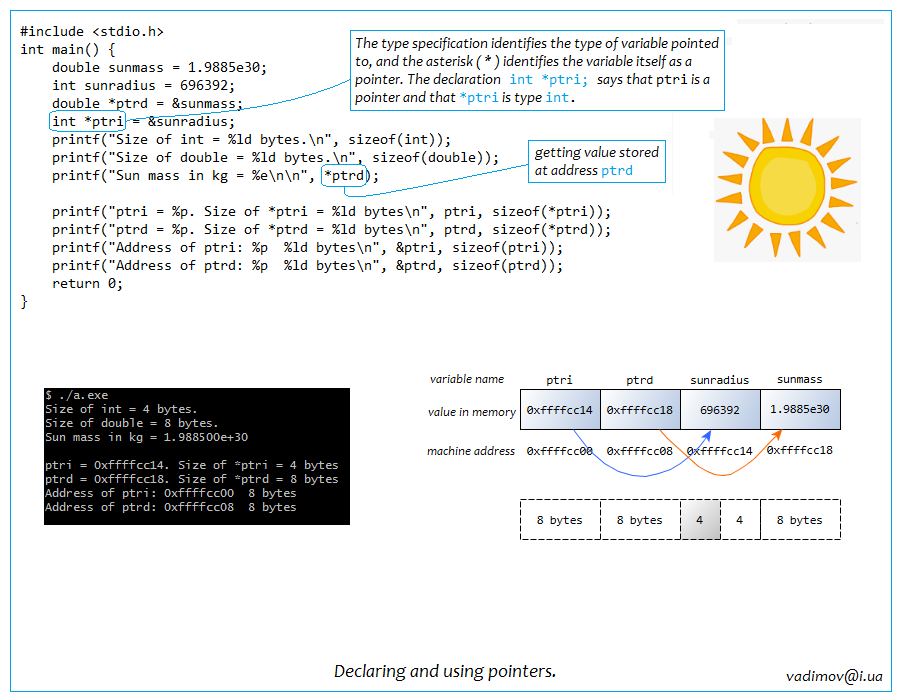Click the '8 bytes' size box under sunmass
The width and height of the screenshot is (900, 700).
tap(800, 520)
